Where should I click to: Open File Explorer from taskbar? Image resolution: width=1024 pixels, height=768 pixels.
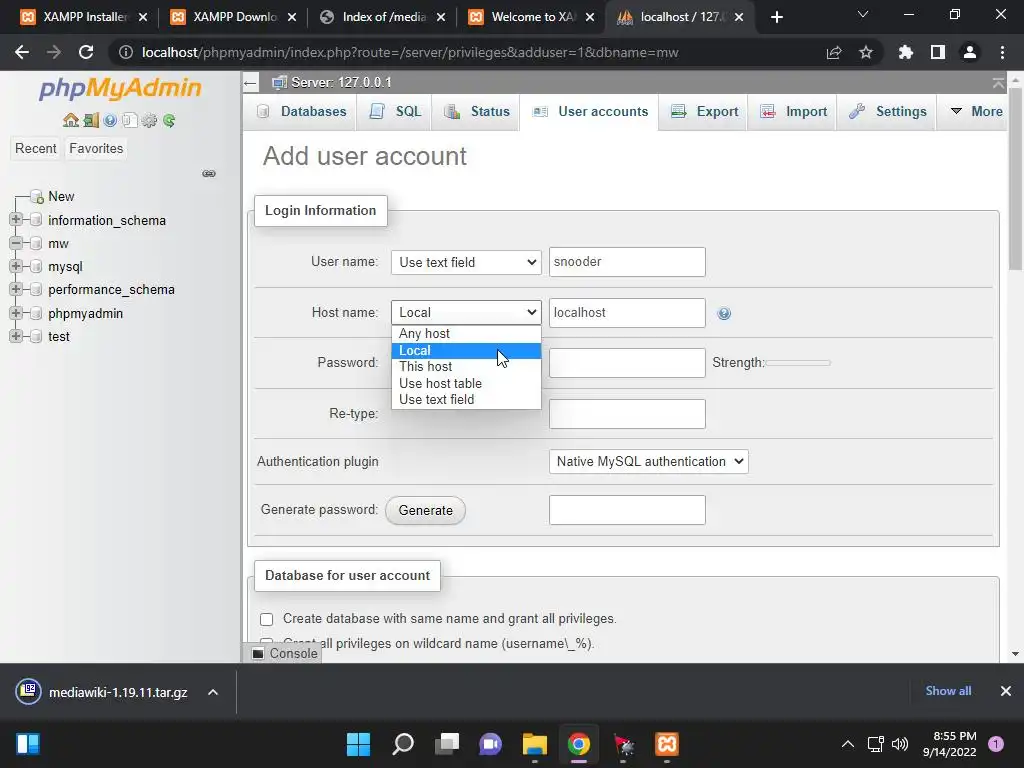(x=534, y=744)
